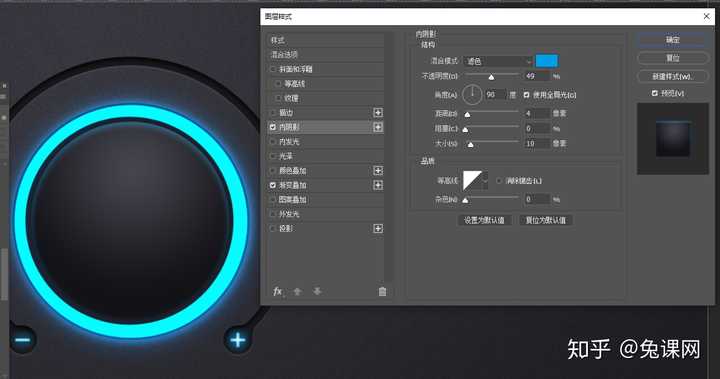Toggle Anti-aliased (消除锯齿) option

499,181
